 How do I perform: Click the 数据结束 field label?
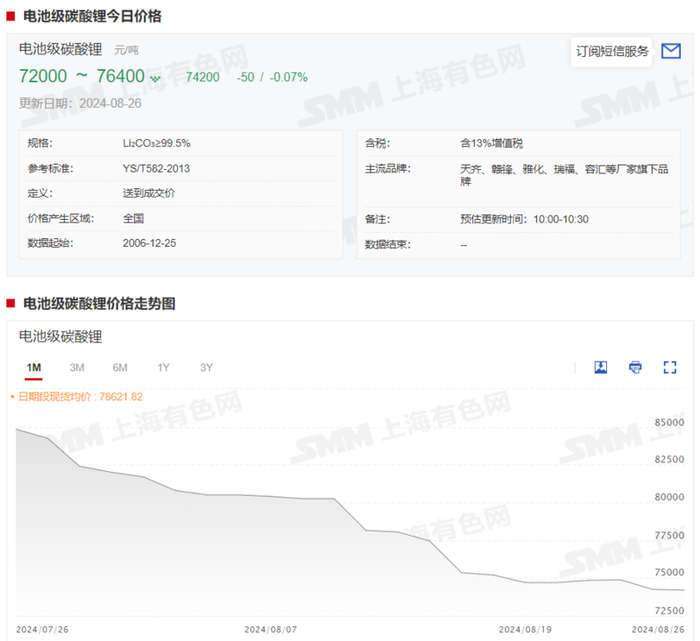(x=388, y=244)
